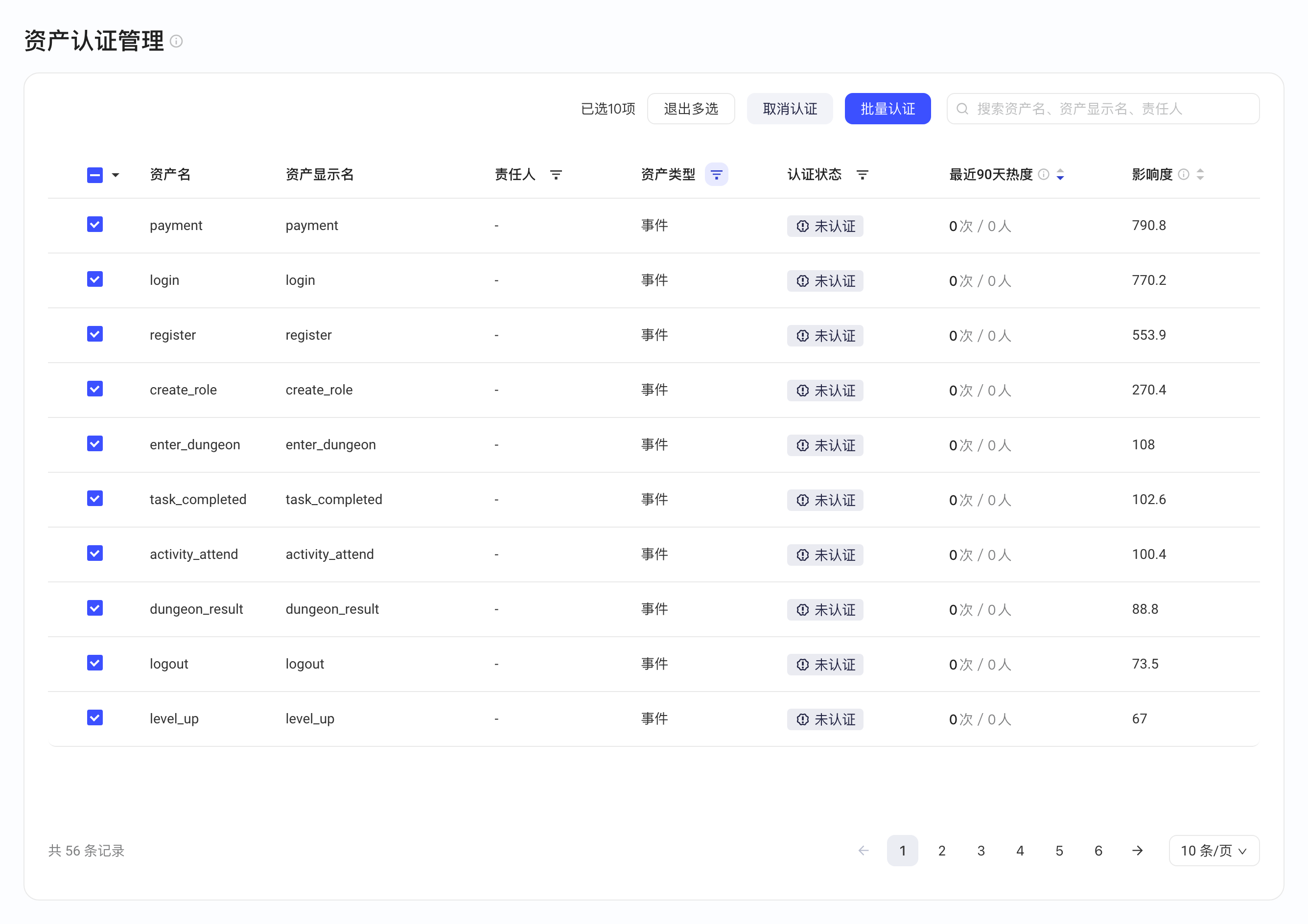The image size is (1308, 924).
Task: Go to page 6
Action: [x=1098, y=851]
